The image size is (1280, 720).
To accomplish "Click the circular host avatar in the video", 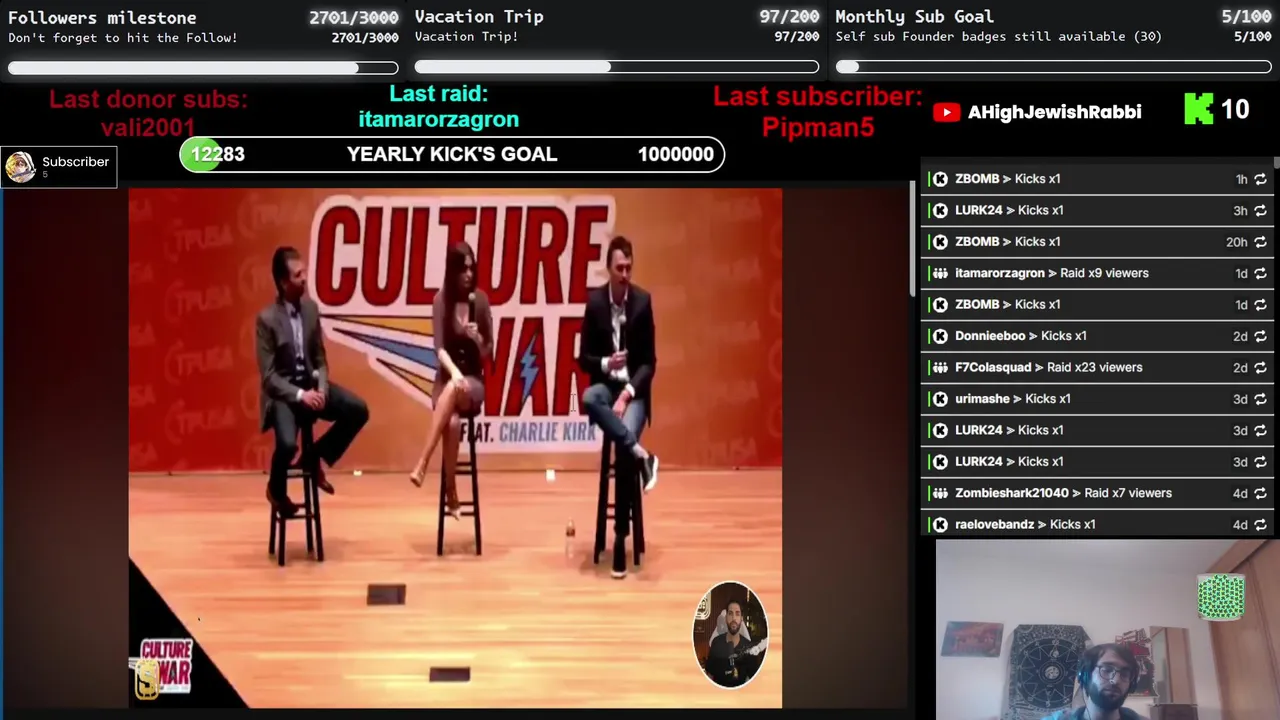I will [730, 635].
